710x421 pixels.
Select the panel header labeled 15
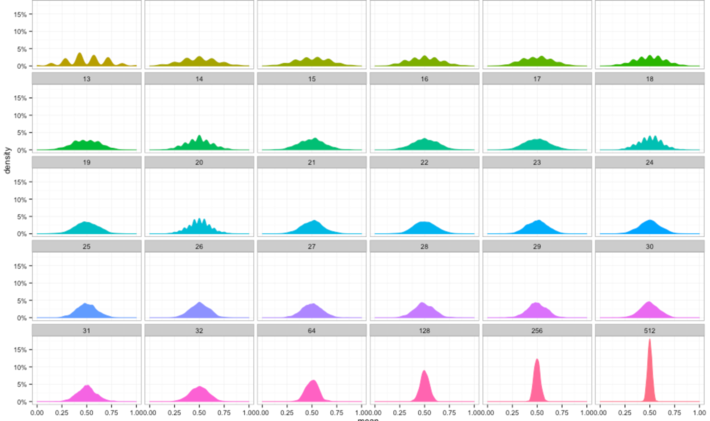[312, 79]
